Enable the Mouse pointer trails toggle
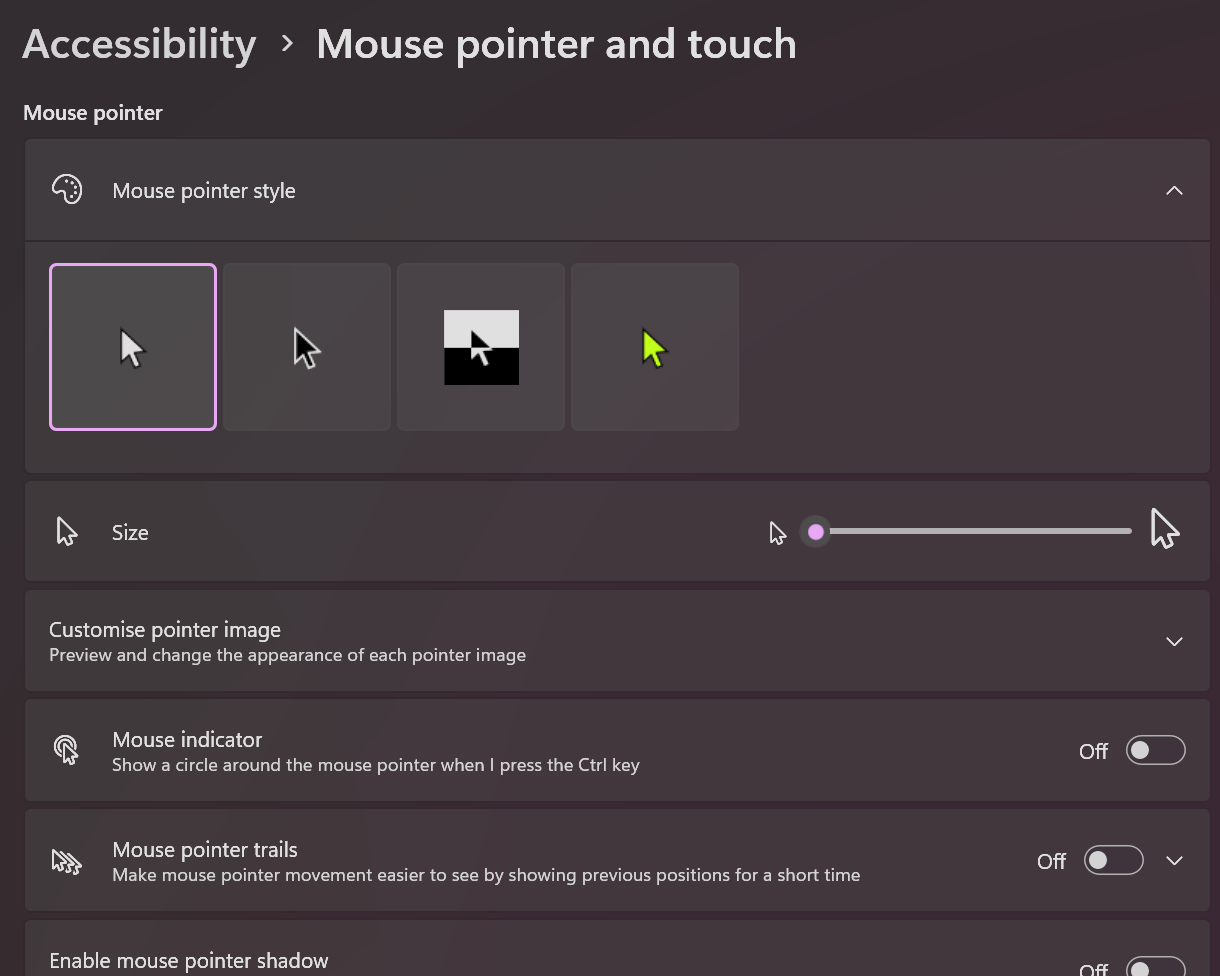Viewport: 1220px width, 976px height. (1113, 861)
